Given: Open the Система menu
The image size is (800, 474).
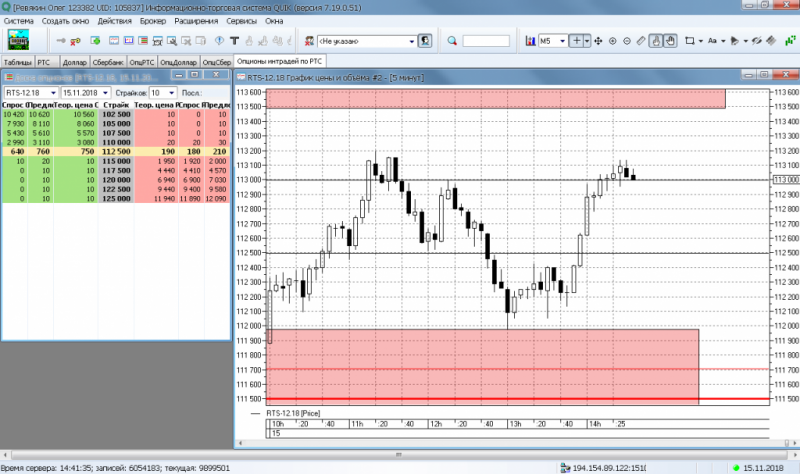Looking at the screenshot, I should (18, 21).
